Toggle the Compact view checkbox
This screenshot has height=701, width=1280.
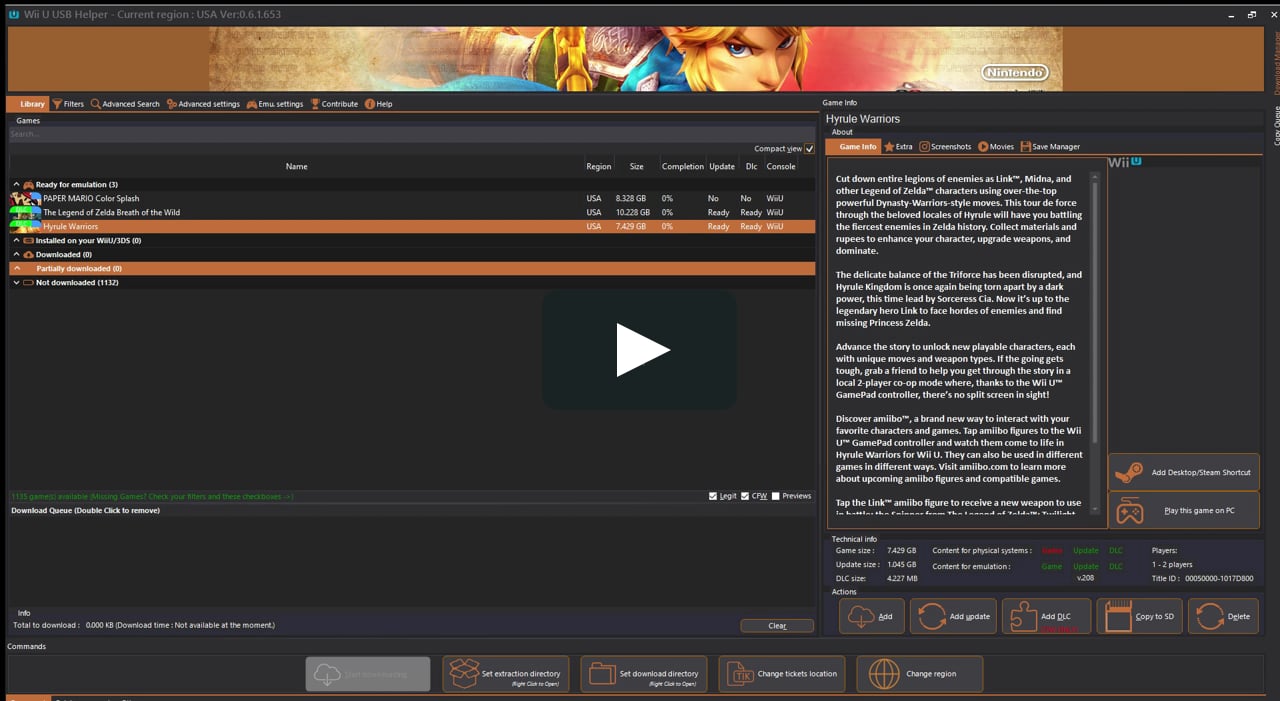pyautogui.click(x=809, y=149)
